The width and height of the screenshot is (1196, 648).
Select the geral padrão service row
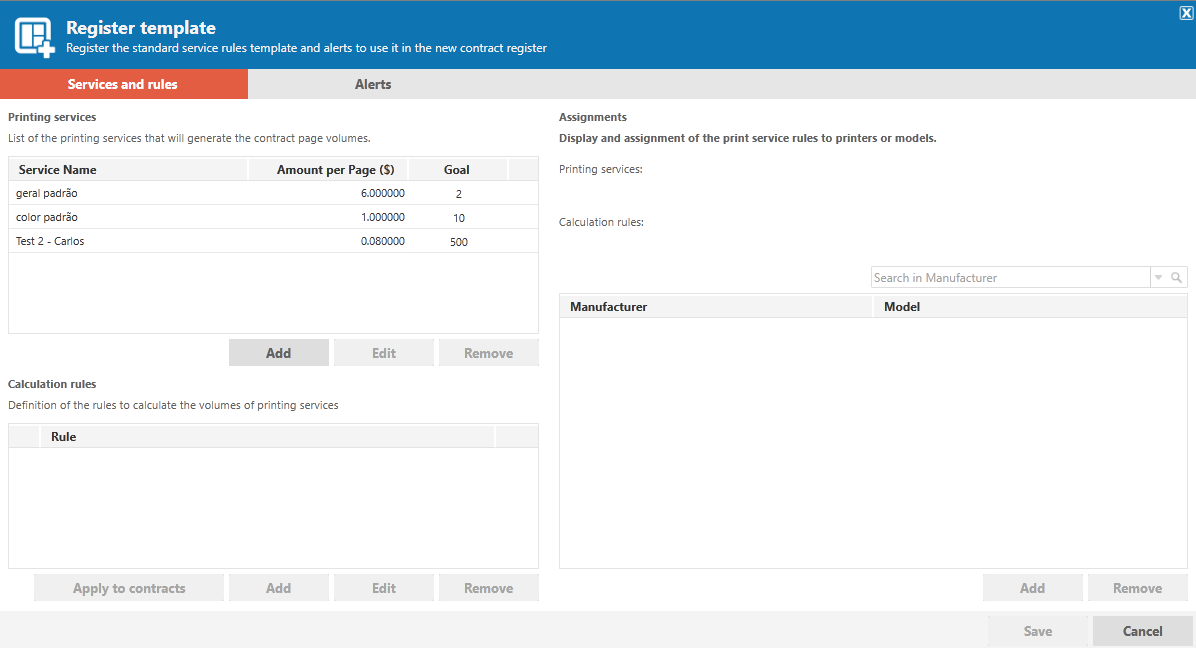click(x=273, y=193)
